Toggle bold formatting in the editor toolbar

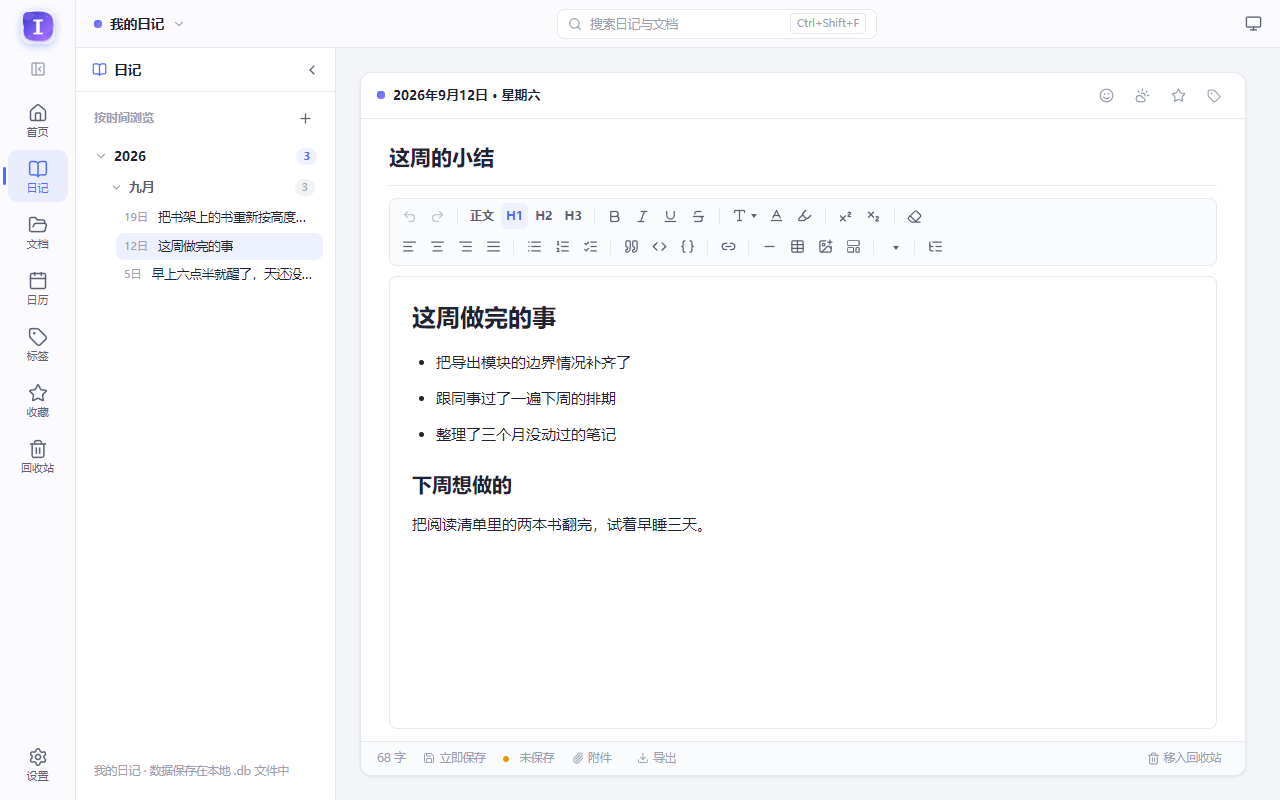click(x=615, y=216)
